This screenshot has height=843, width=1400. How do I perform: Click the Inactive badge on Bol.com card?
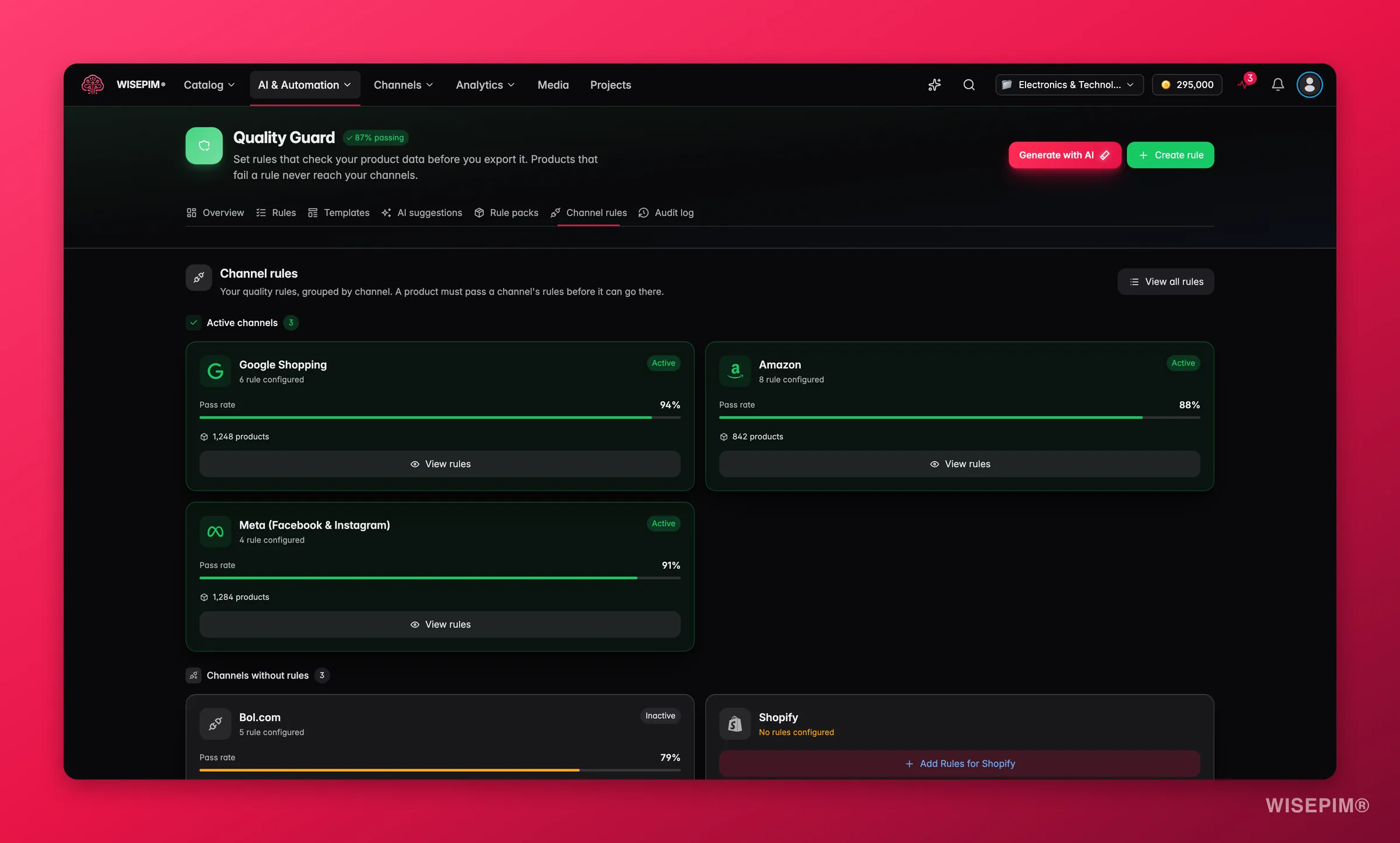[660, 716]
